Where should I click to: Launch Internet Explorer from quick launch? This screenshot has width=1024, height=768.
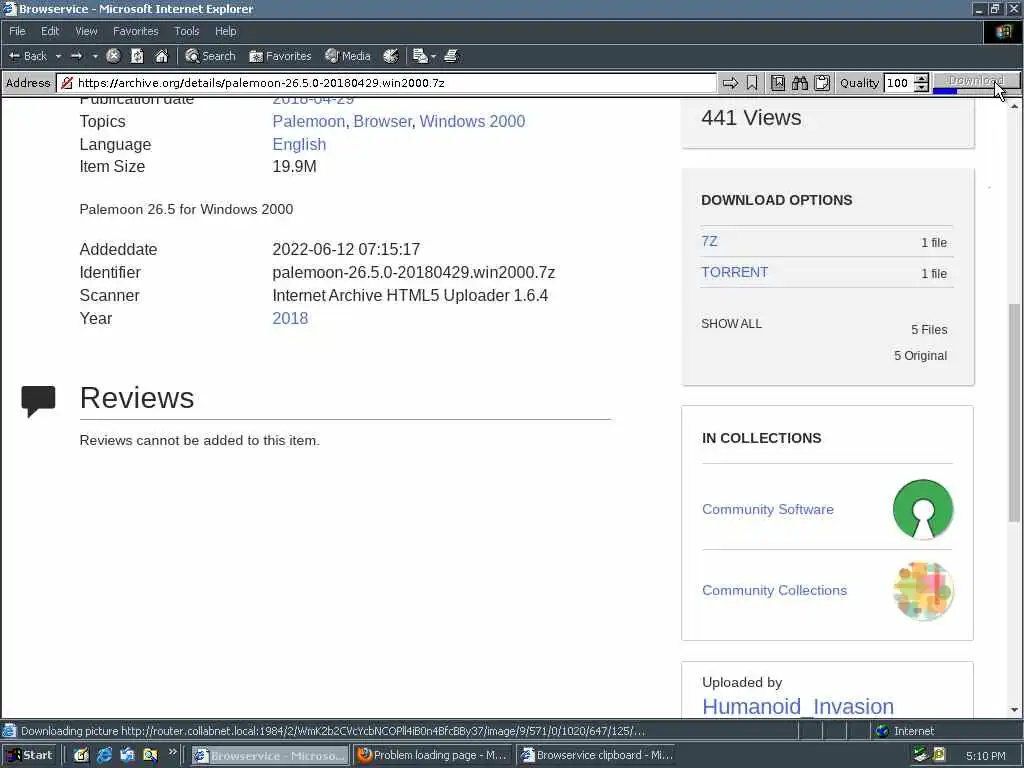pos(104,756)
